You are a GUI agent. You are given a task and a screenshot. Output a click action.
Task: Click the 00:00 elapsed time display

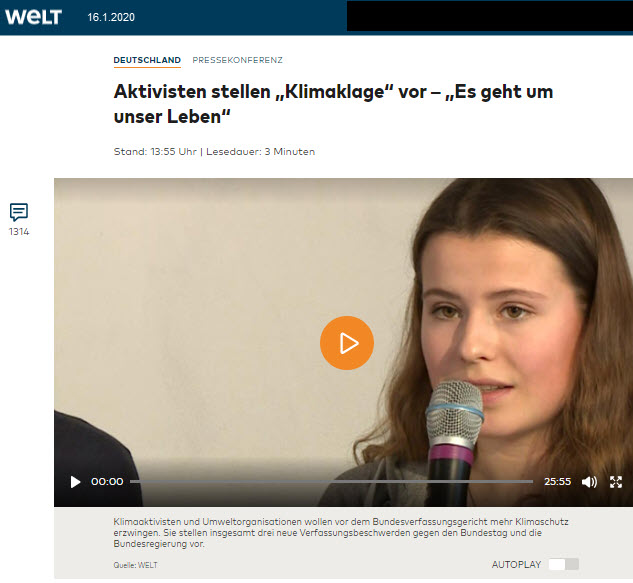(107, 482)
